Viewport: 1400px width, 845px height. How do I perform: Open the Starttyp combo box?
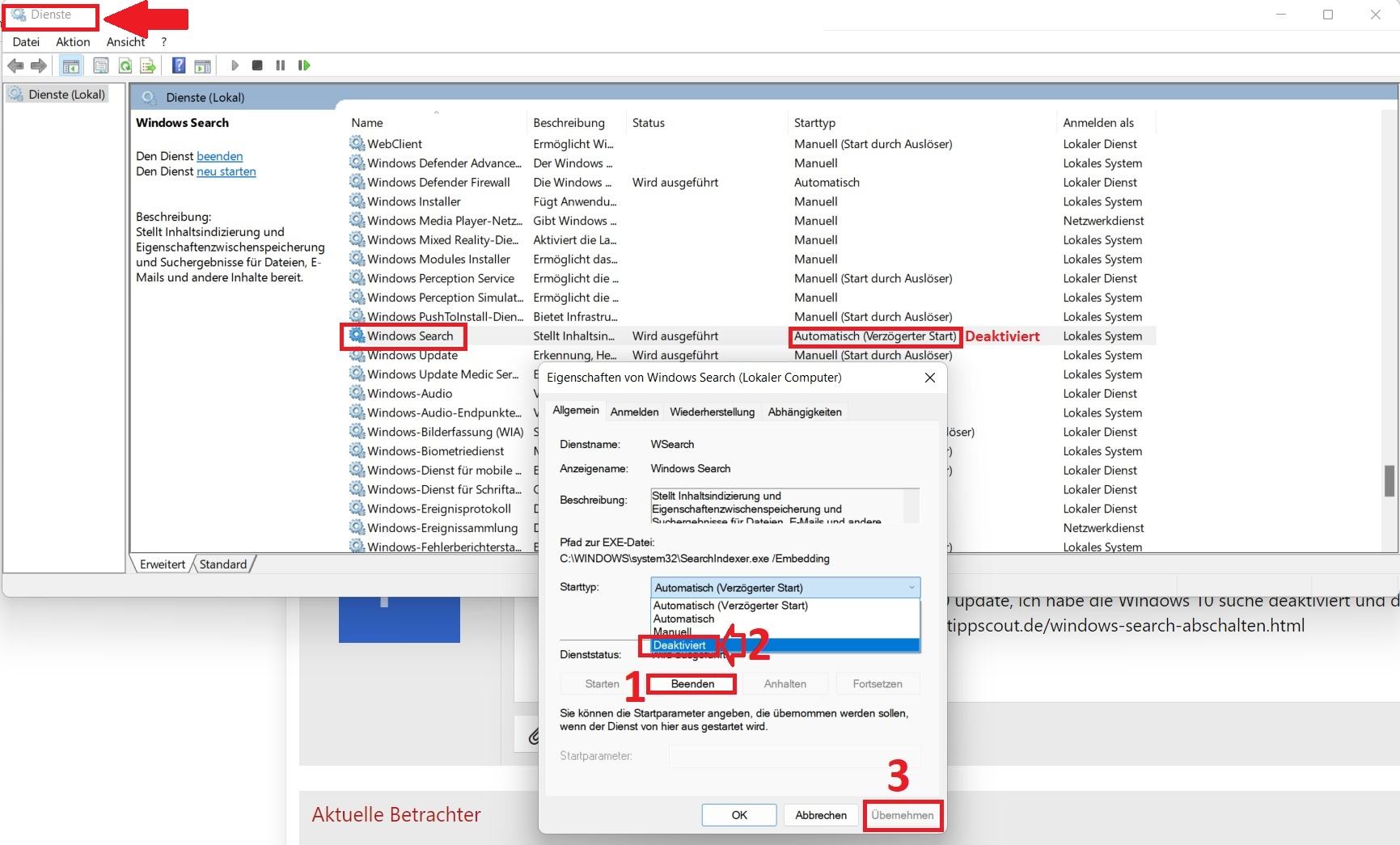coord(785,588)
